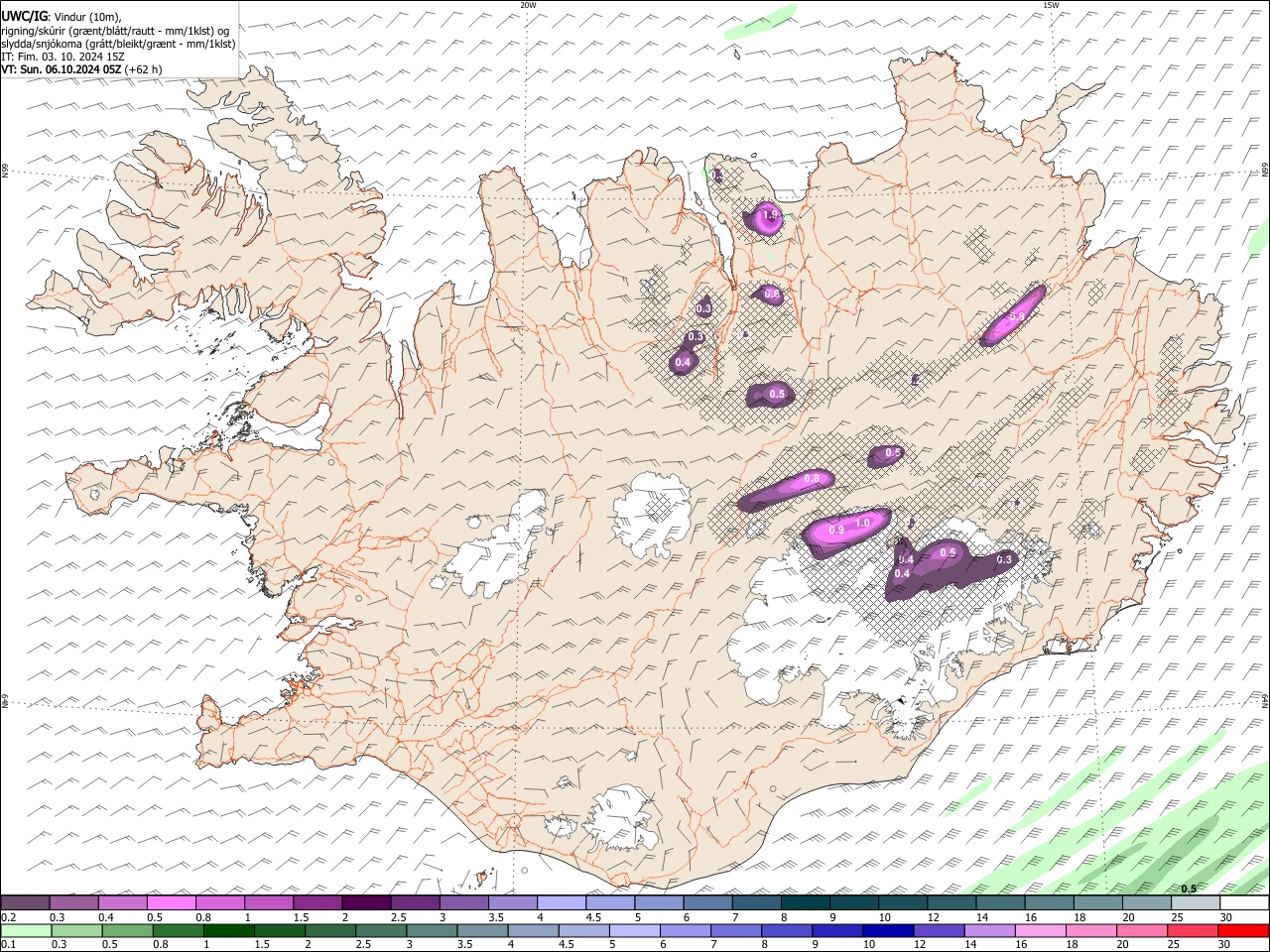Select the 10 label in green-to-red rain legend row
Screen dimensions: 1270x952
click(x=869, y=945)
